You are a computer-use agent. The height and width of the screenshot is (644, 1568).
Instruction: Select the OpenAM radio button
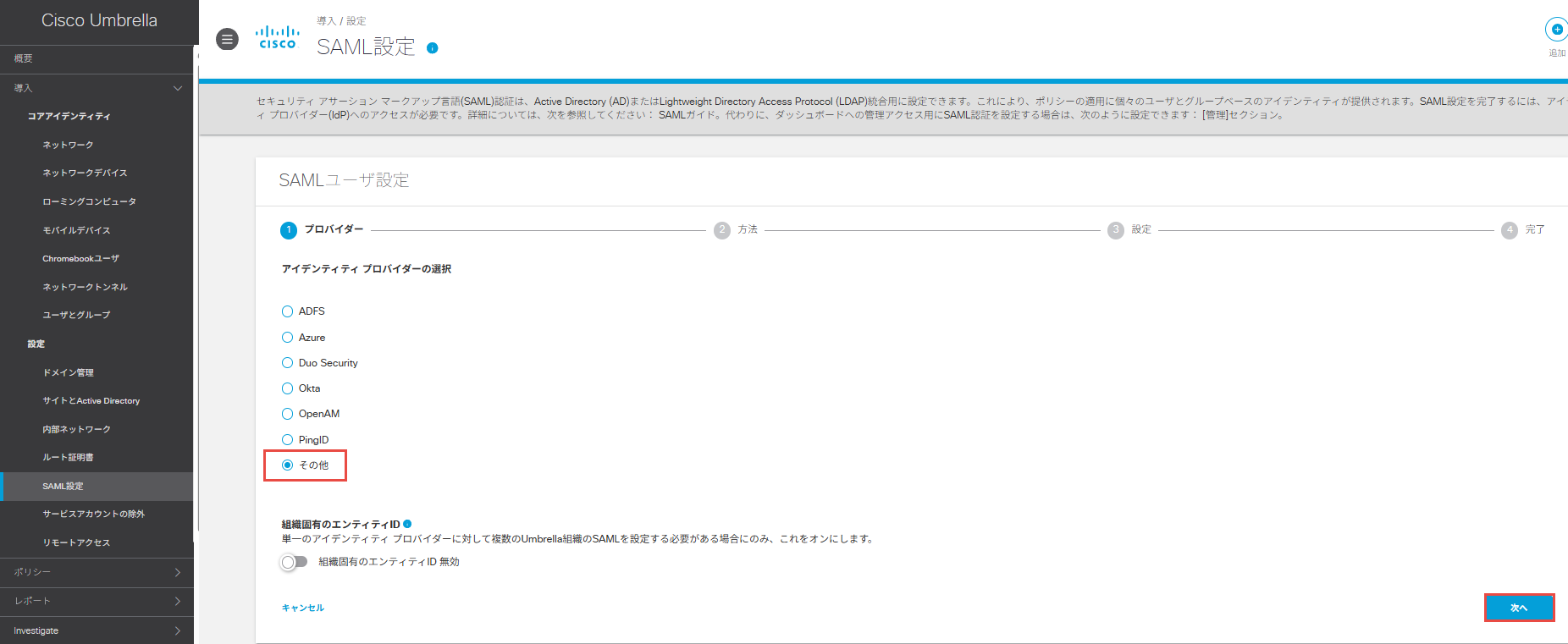point(287,414)
